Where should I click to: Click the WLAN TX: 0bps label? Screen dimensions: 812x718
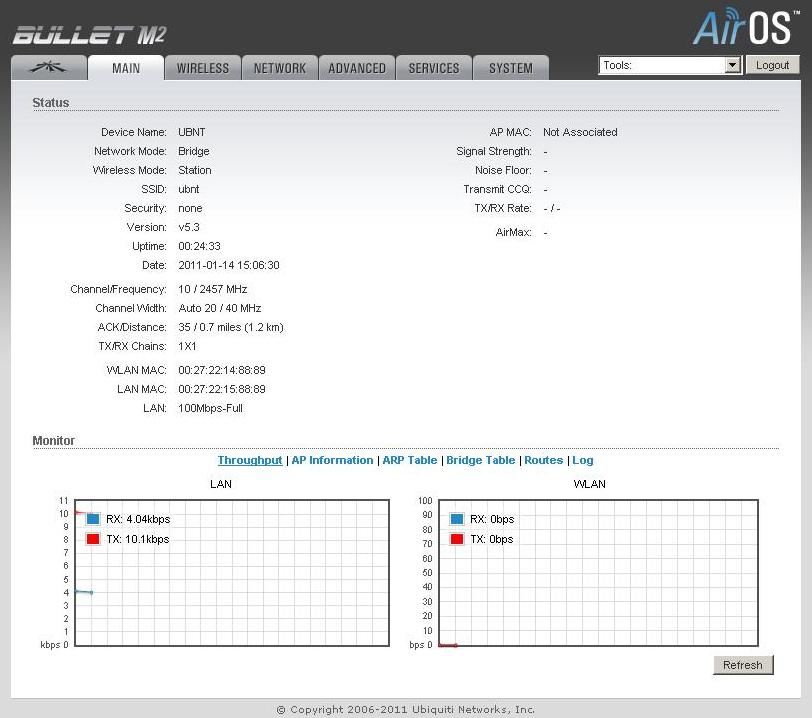[x=491, y=539]
